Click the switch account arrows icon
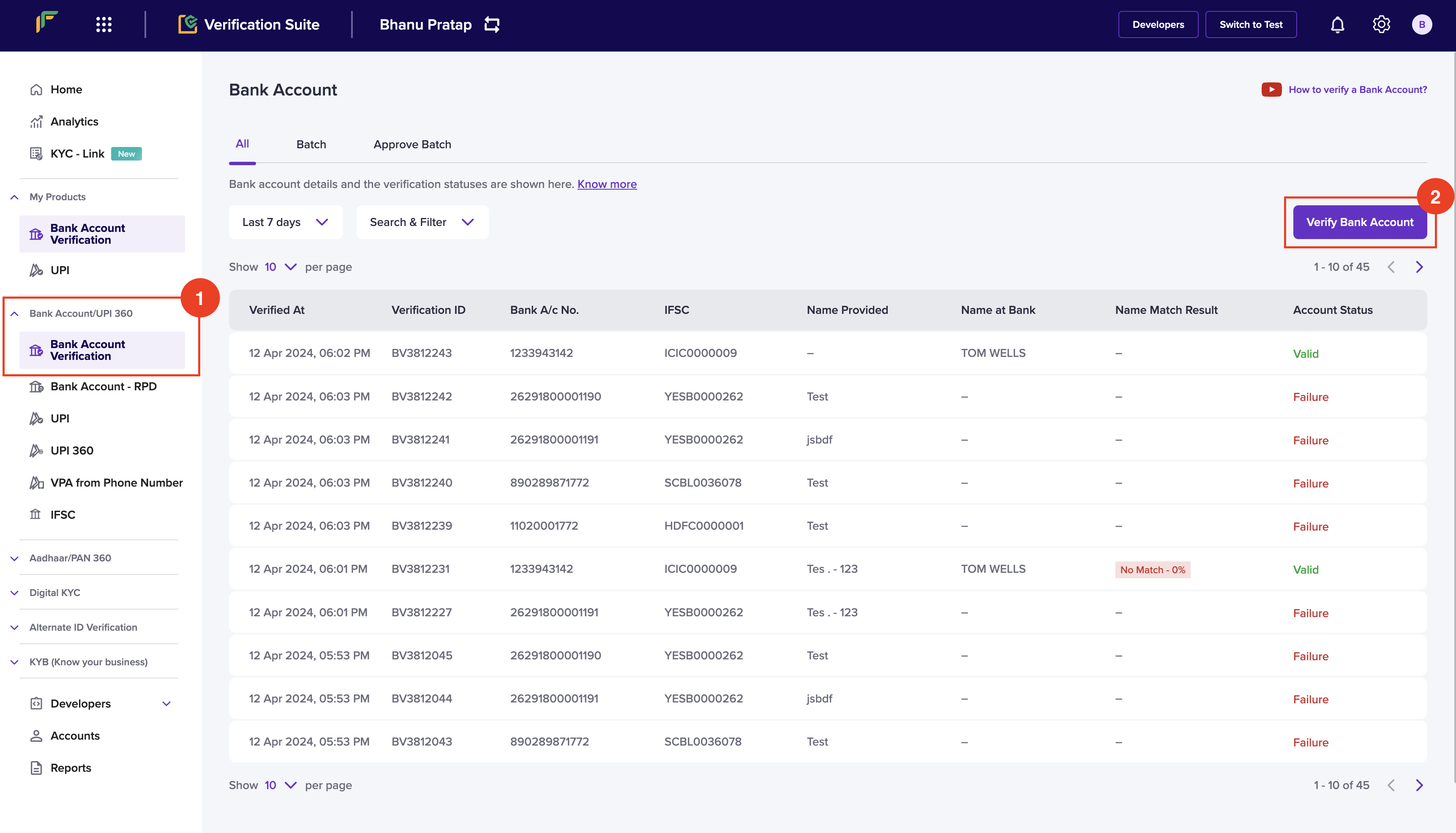Screen dimensions: 1456x833 point(492,24)
